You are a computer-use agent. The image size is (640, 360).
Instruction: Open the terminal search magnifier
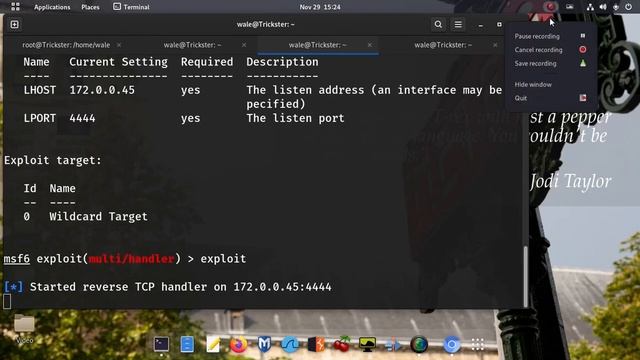[x=438, y=24]
